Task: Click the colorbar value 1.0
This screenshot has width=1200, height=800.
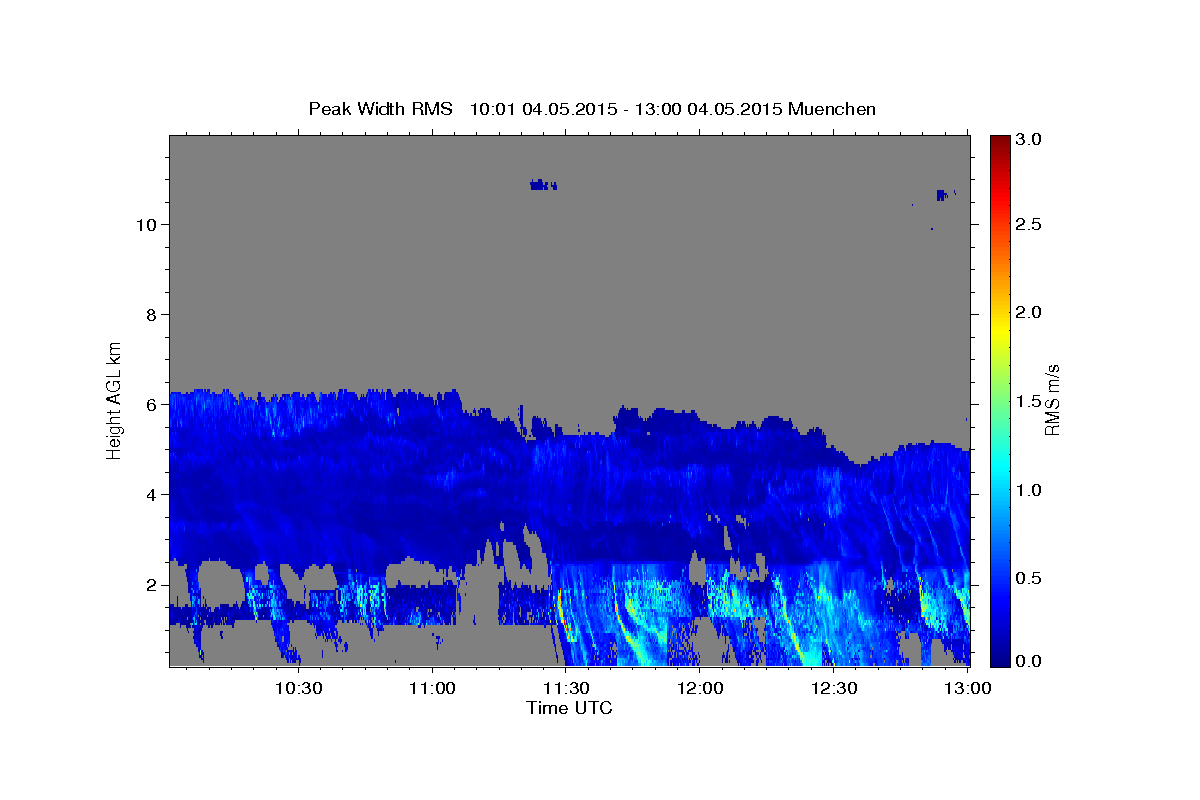Action: pos(1030,490)
